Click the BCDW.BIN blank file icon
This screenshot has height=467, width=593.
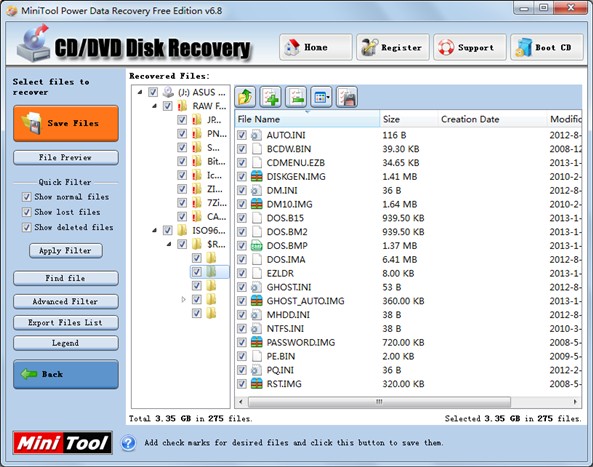point(257,149)
